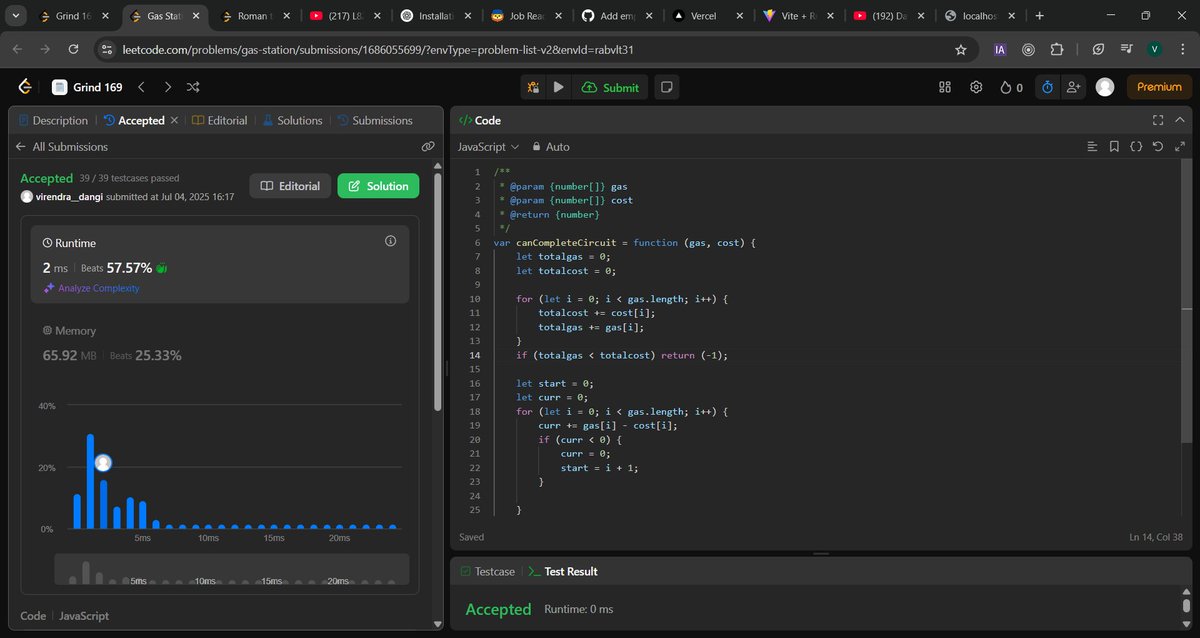Click the browser back arrow

point(17,49)
